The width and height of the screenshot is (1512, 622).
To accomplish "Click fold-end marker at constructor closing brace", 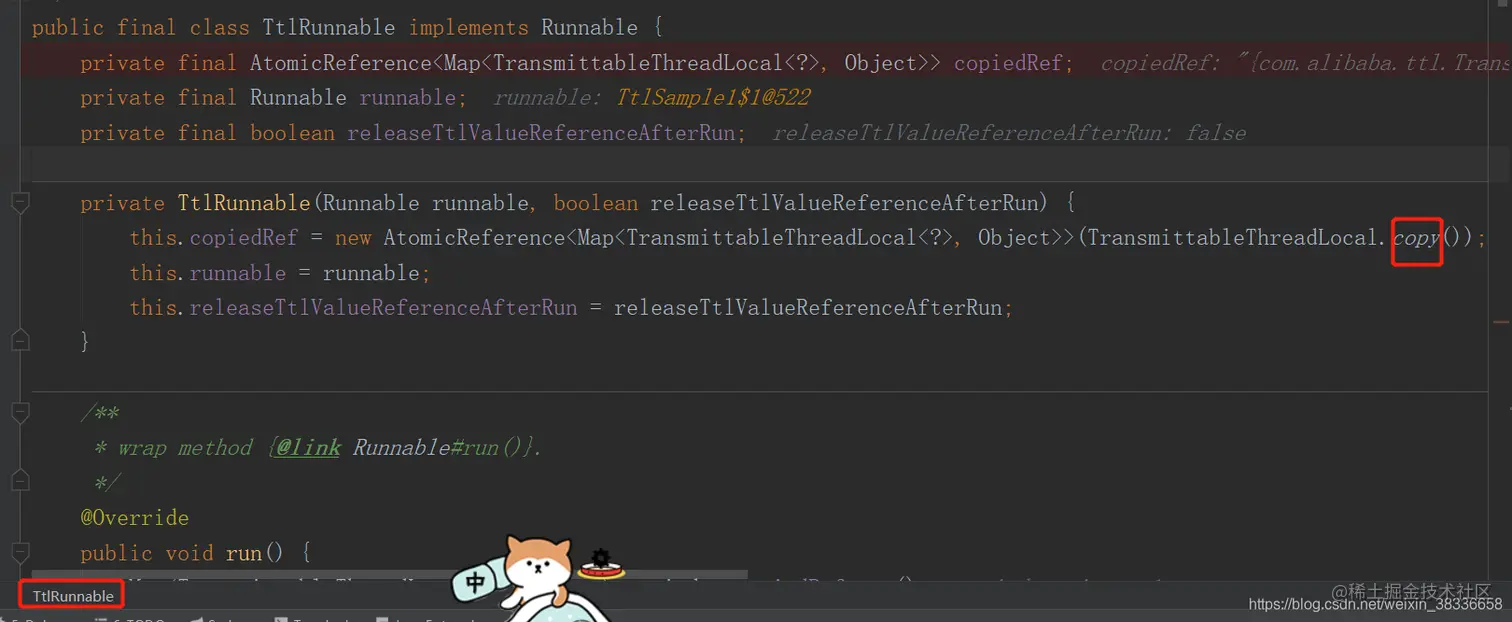I will coord(20,342).
